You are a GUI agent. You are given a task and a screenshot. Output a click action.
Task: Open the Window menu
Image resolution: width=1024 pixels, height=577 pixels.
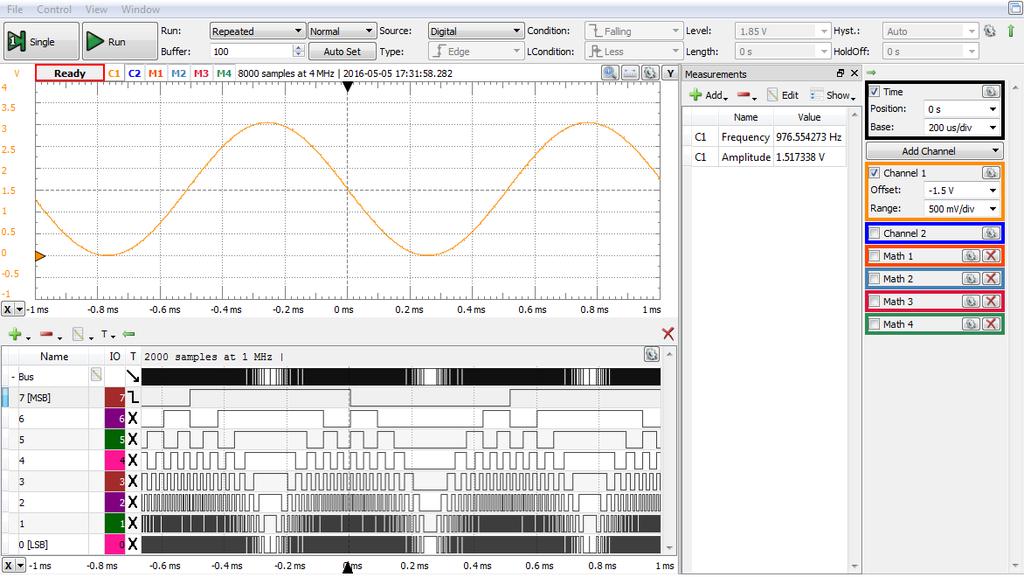[140, 9]
